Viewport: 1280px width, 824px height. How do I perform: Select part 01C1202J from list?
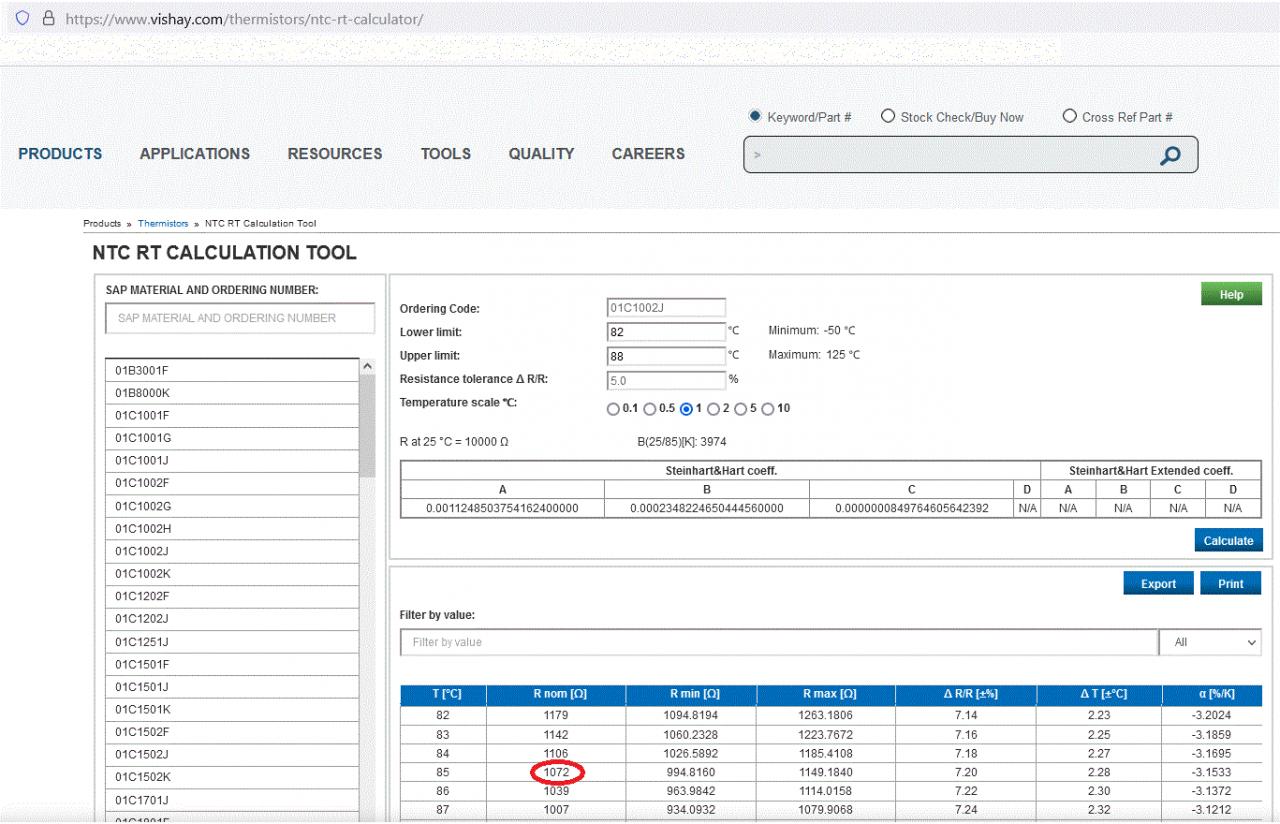click(x=232, y=619)
